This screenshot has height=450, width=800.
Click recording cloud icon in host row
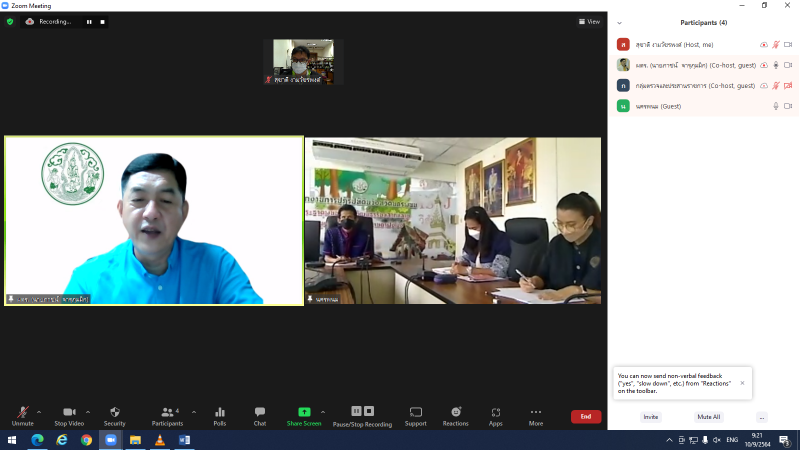click(x=764, y=44)
